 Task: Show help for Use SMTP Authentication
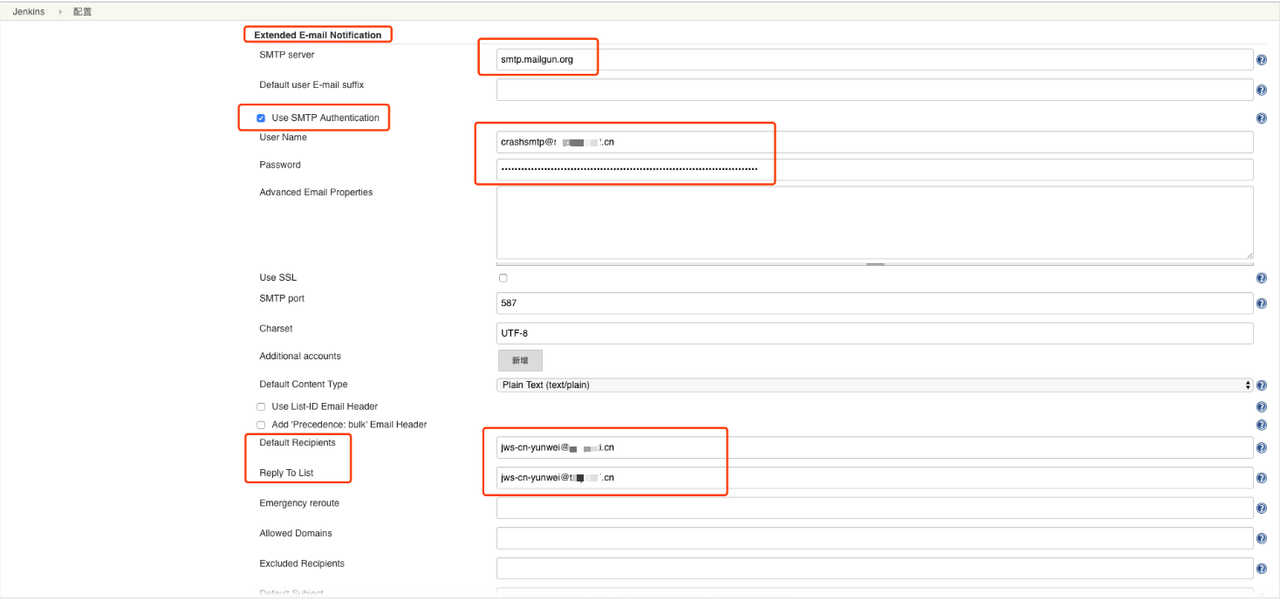coord(1261,118)
